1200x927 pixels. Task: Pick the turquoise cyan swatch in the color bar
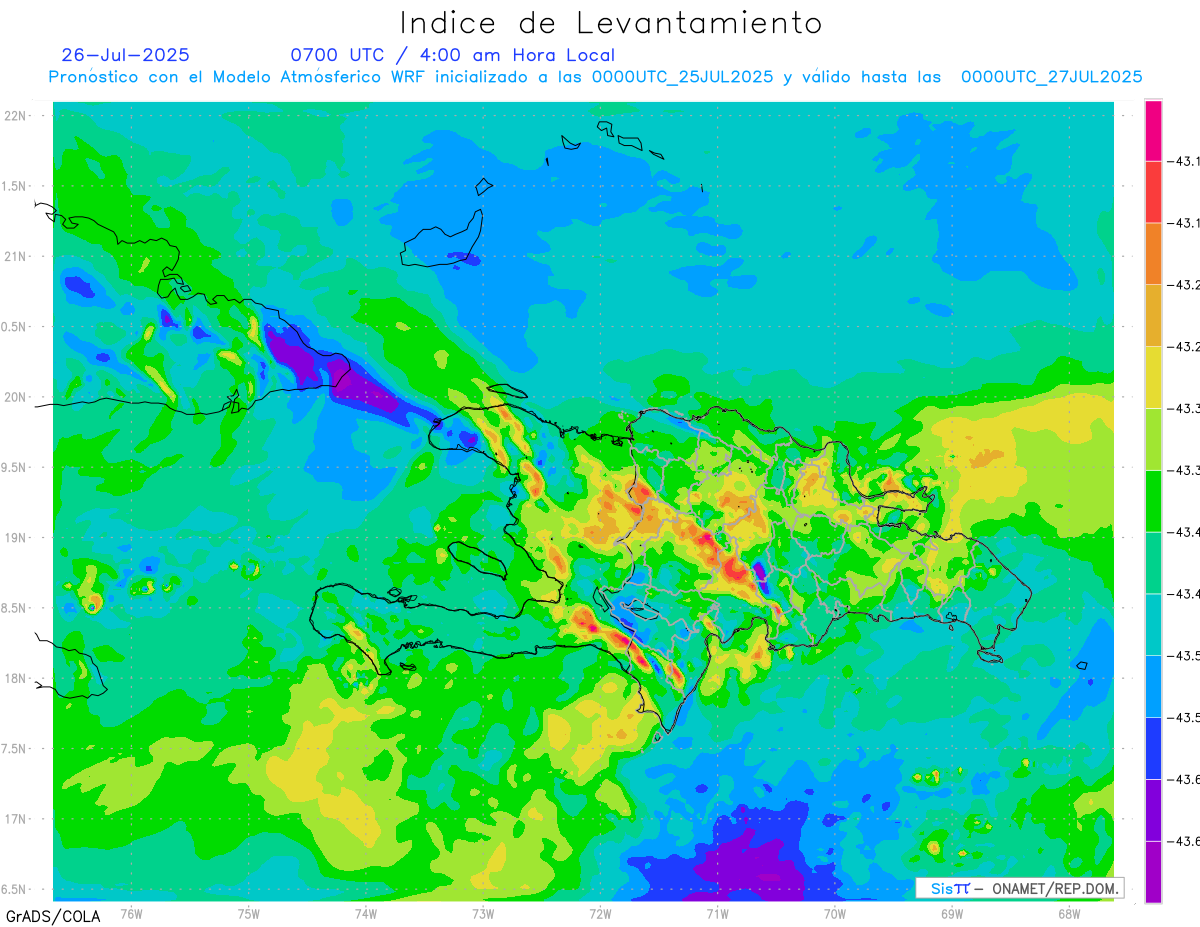[1153, 624]
